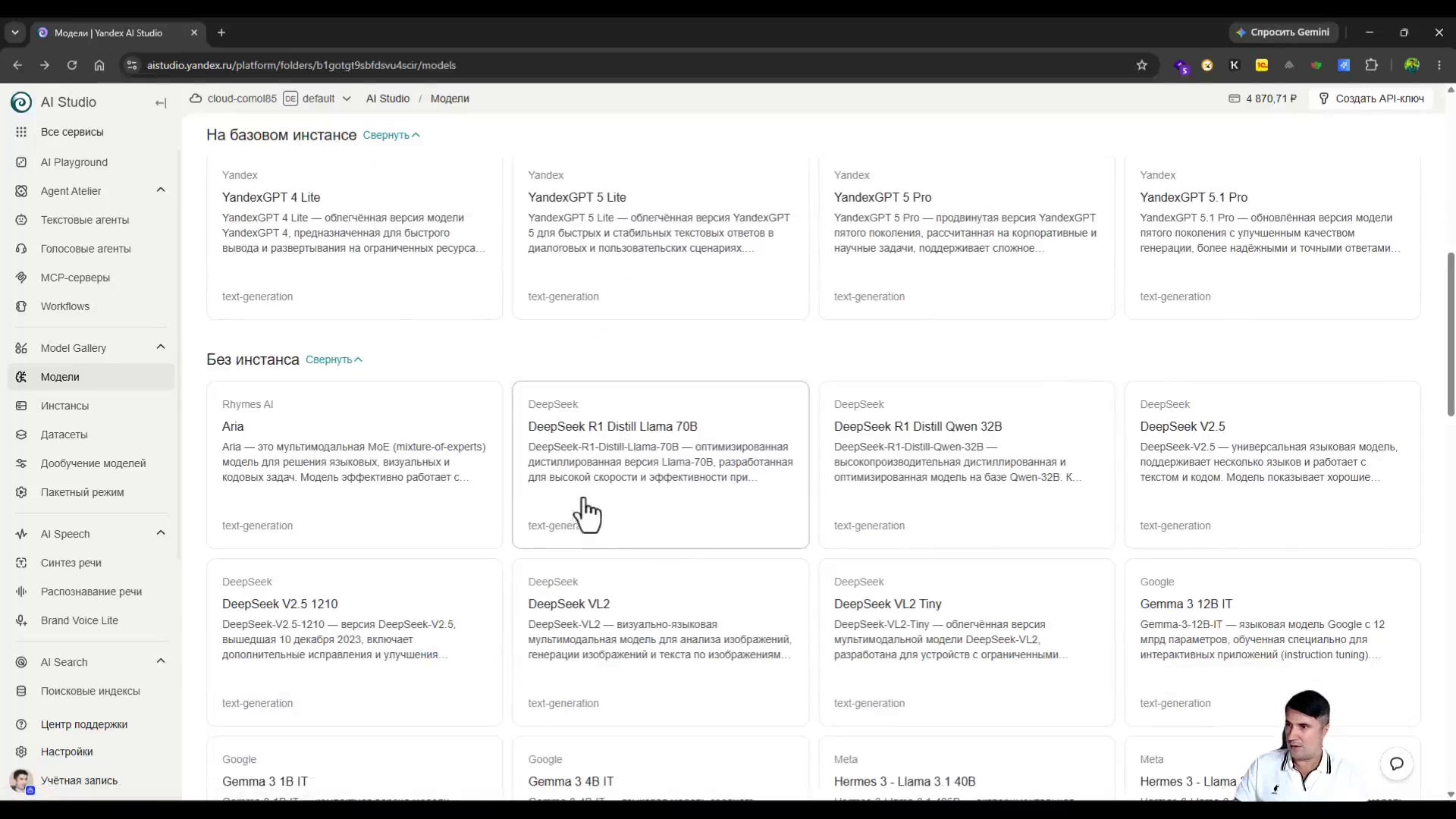The height and width of the screenshot is (819, 1456).
Task: Click the Синтез речи icon
Action: 21,563
